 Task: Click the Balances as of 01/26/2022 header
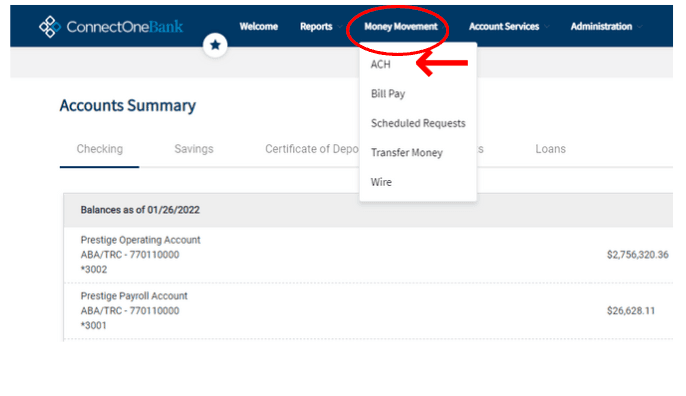[140, 210]
